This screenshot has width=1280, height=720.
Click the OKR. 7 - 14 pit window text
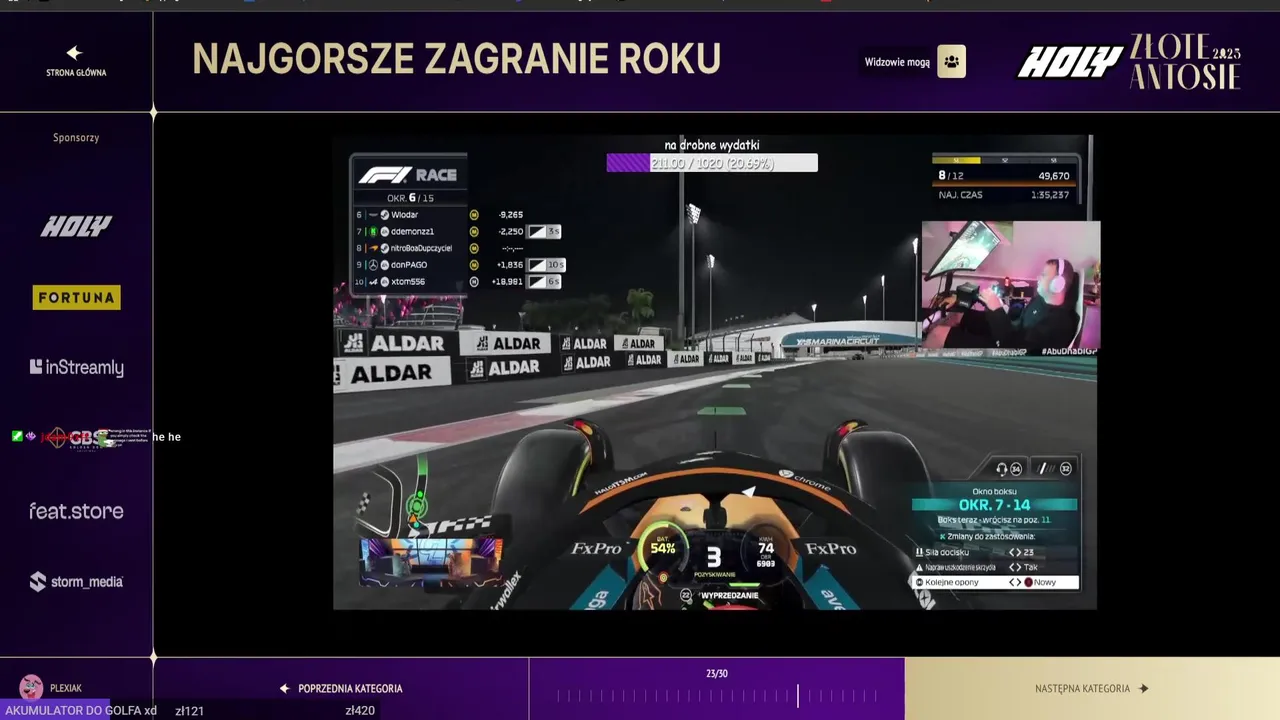coord(994,506)
